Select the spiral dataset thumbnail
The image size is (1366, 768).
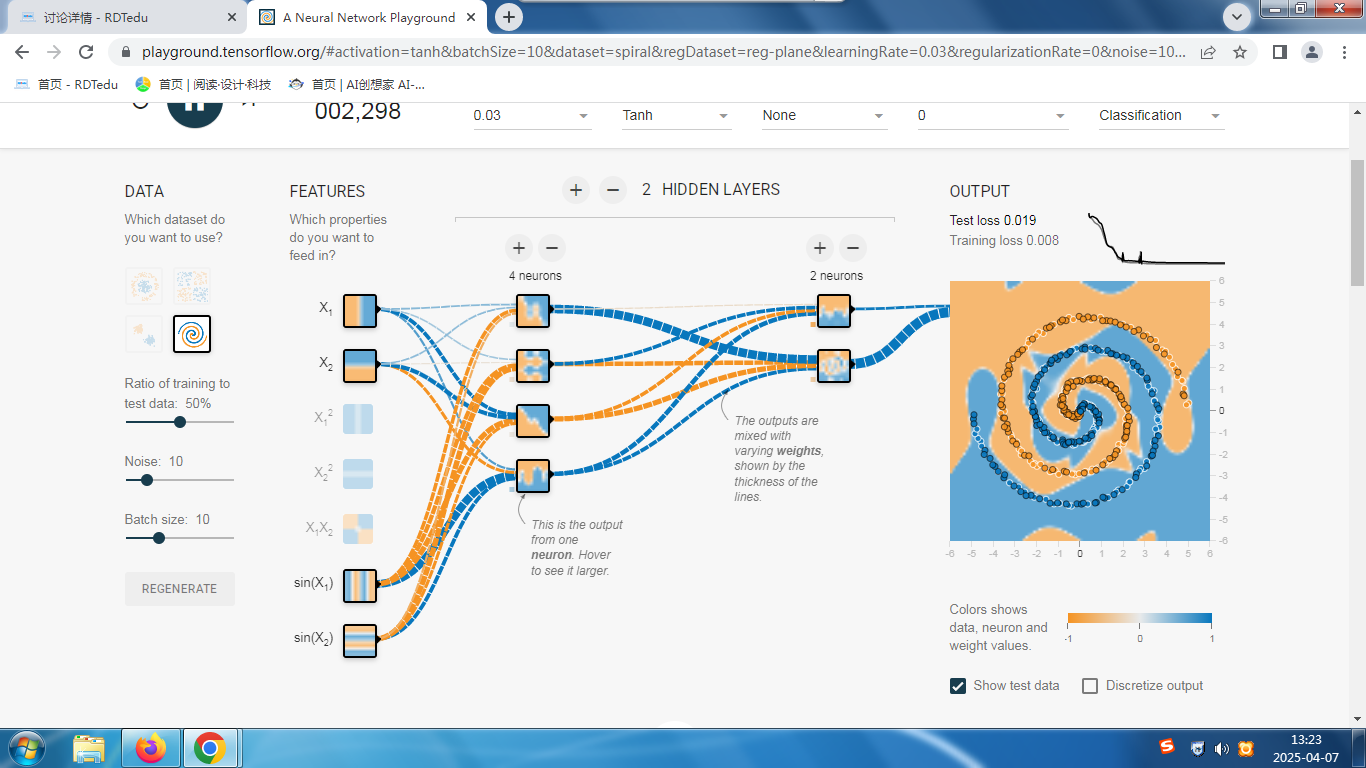coord(192,334)
